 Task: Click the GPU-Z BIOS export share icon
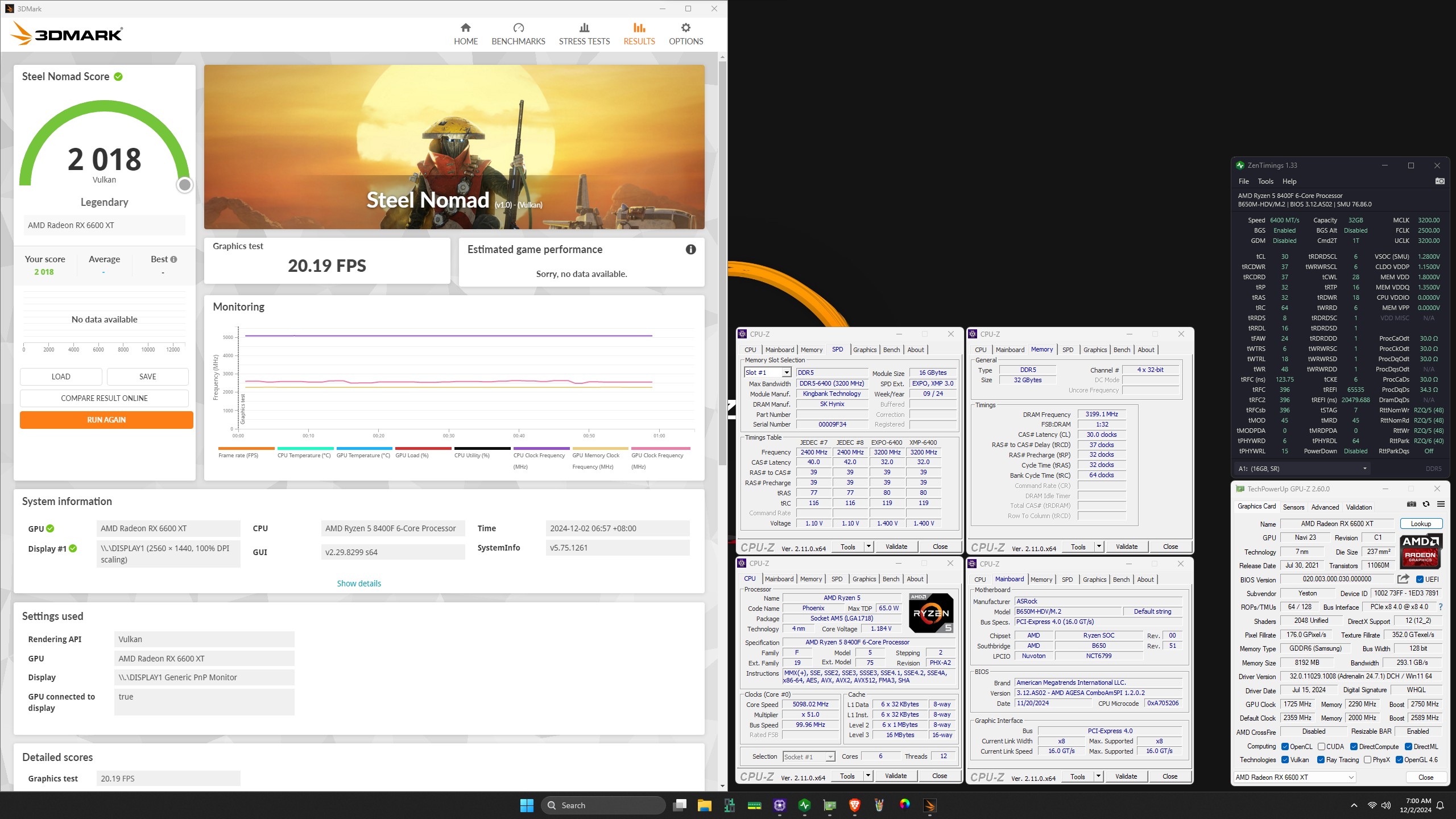(x=1403, y=579)
